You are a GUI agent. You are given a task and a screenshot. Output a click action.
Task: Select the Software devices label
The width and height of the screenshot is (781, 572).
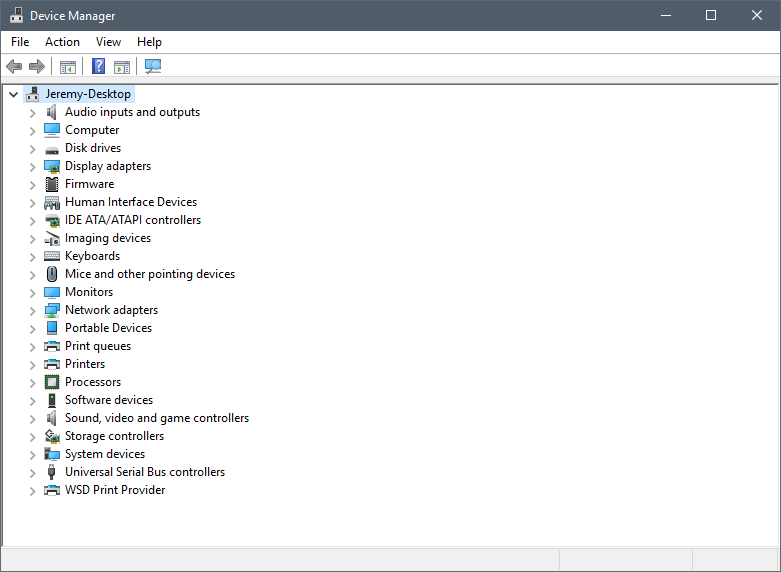click(x=109, y=400)
